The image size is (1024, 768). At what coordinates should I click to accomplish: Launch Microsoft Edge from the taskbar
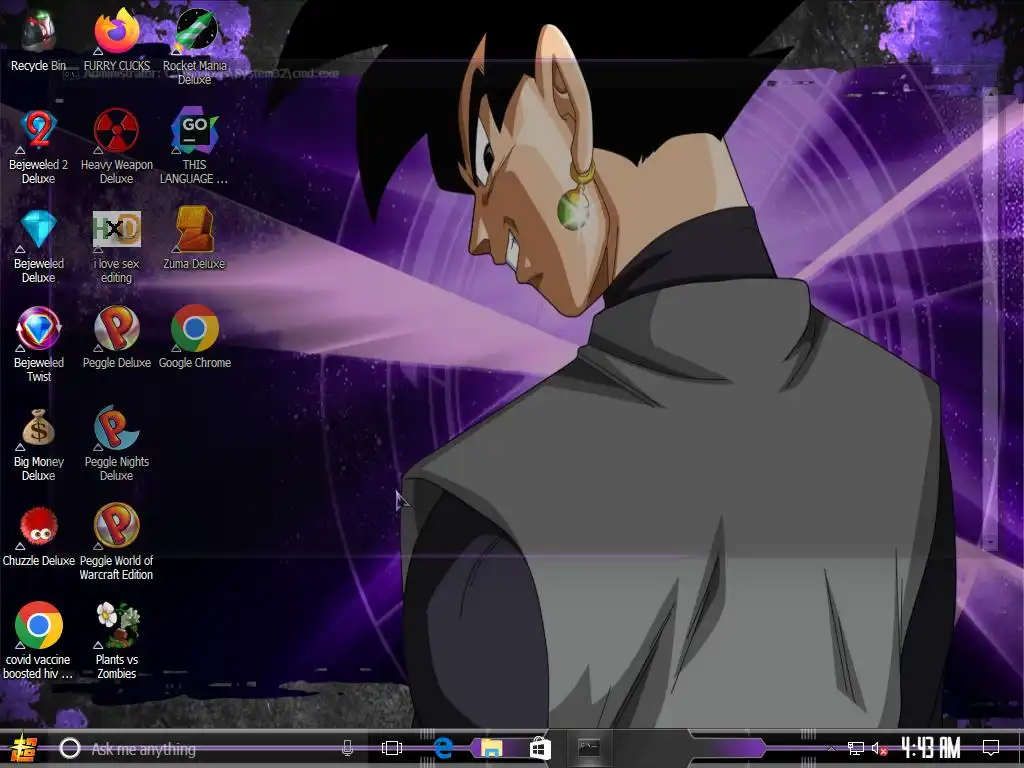pos(443,748)
